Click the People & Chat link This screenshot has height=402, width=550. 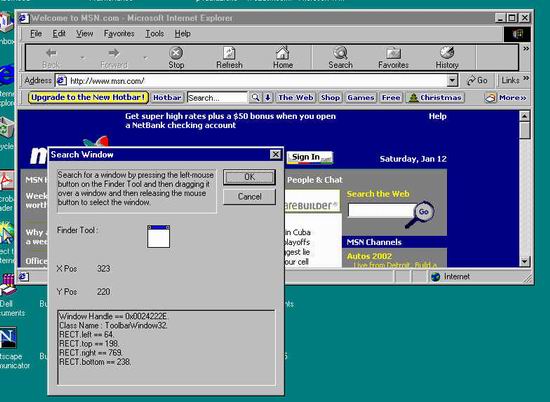point(315,180)
